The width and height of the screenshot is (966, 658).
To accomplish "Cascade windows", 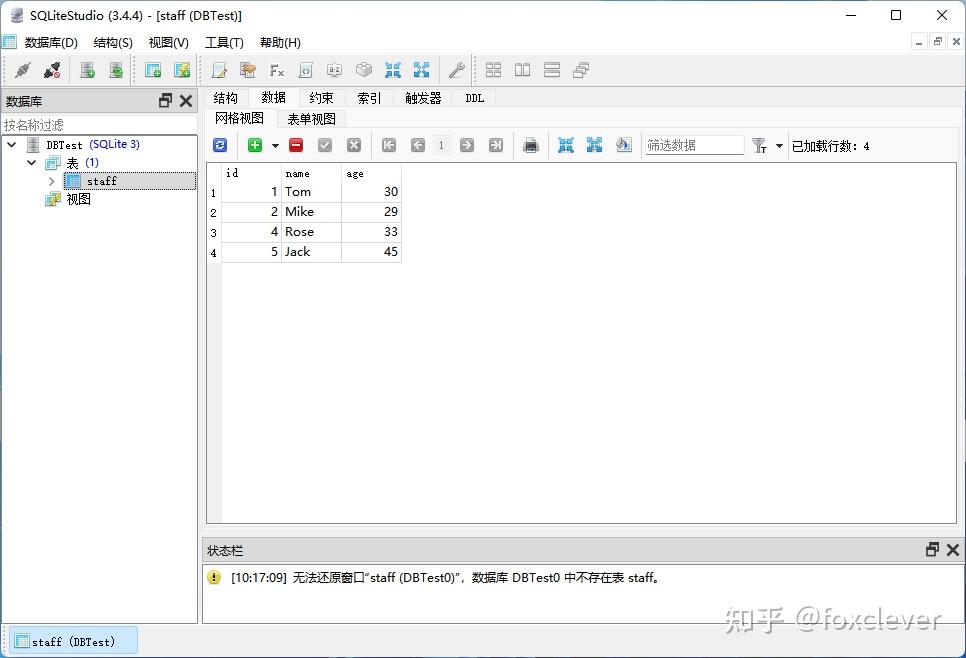I will coord(580,70).
